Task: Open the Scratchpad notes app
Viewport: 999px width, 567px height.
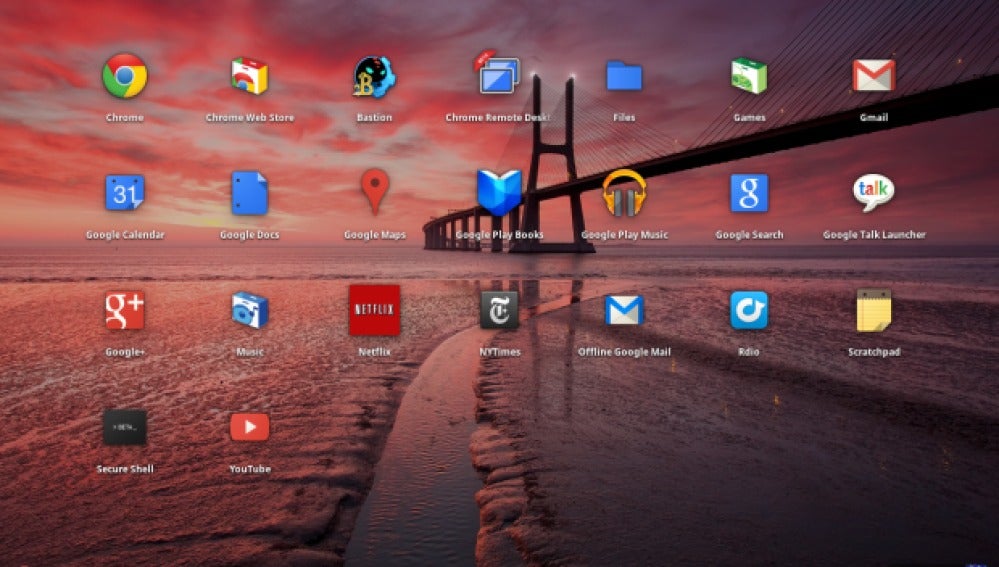Action: (873, 310)
